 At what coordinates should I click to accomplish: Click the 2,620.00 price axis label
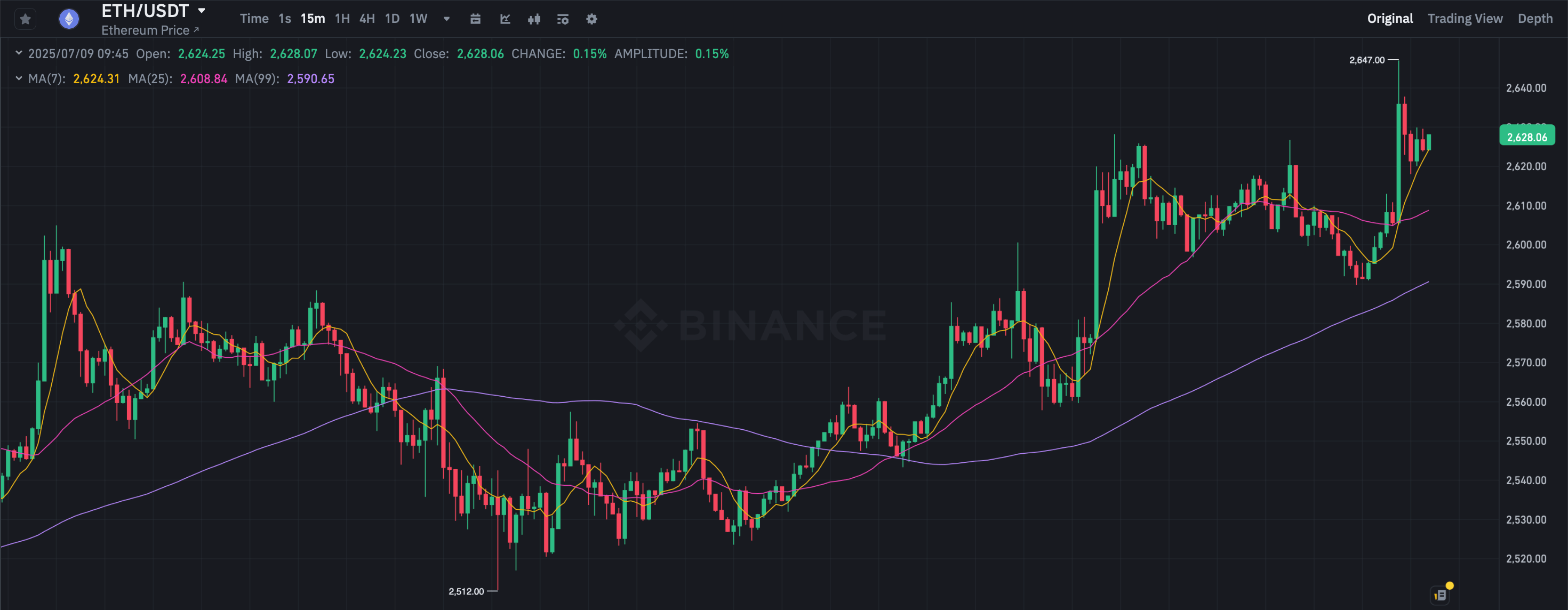click(1525, 166)
